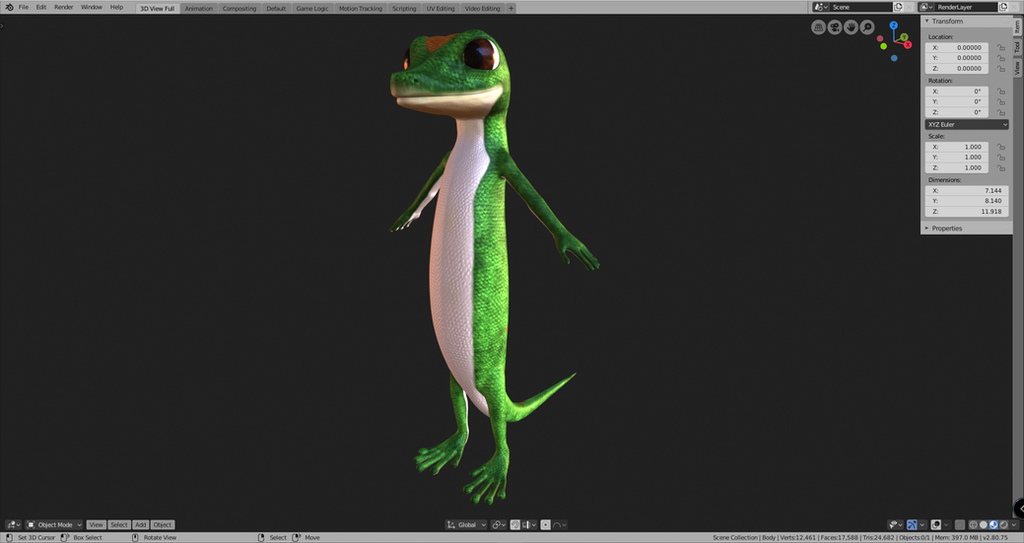Open editor type dropdown in viewport header
1024x543 pixels.
(x=13, y=525)
